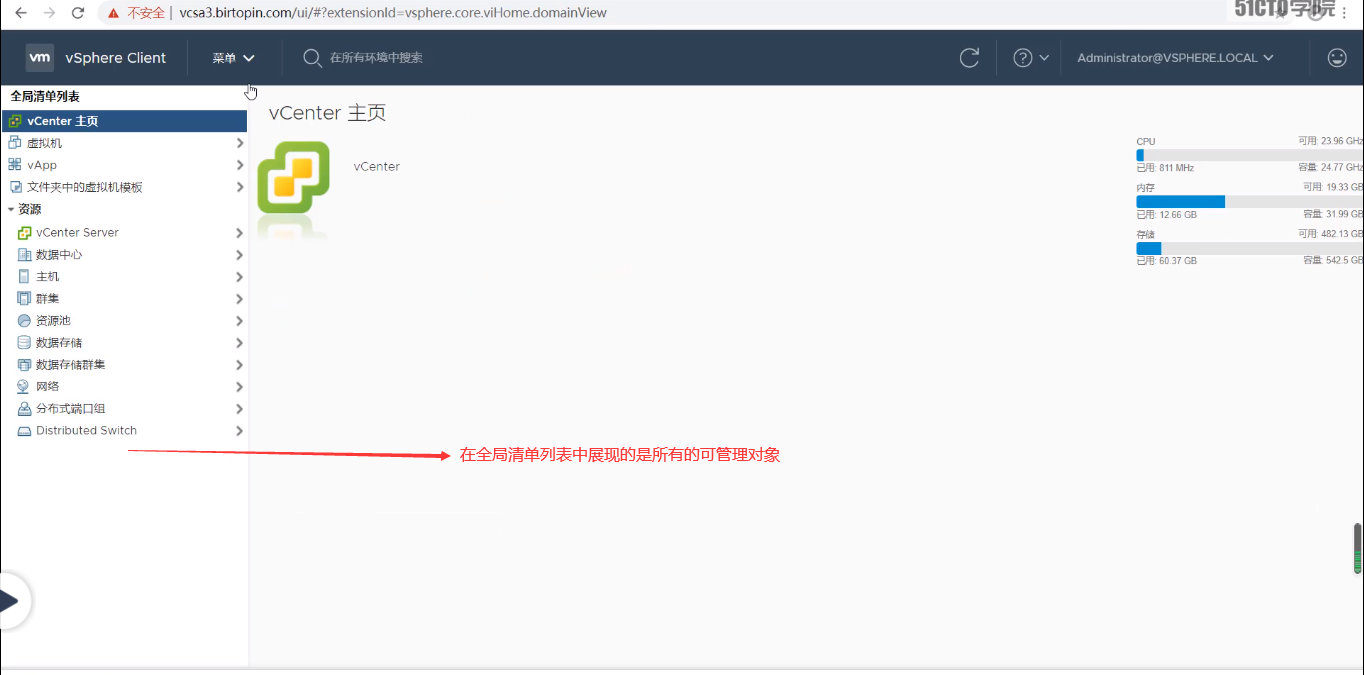Image resolution: width=1364 pixels, height=675 pixels.
Task: Click the large vCenter logo image
Action: 293,176
